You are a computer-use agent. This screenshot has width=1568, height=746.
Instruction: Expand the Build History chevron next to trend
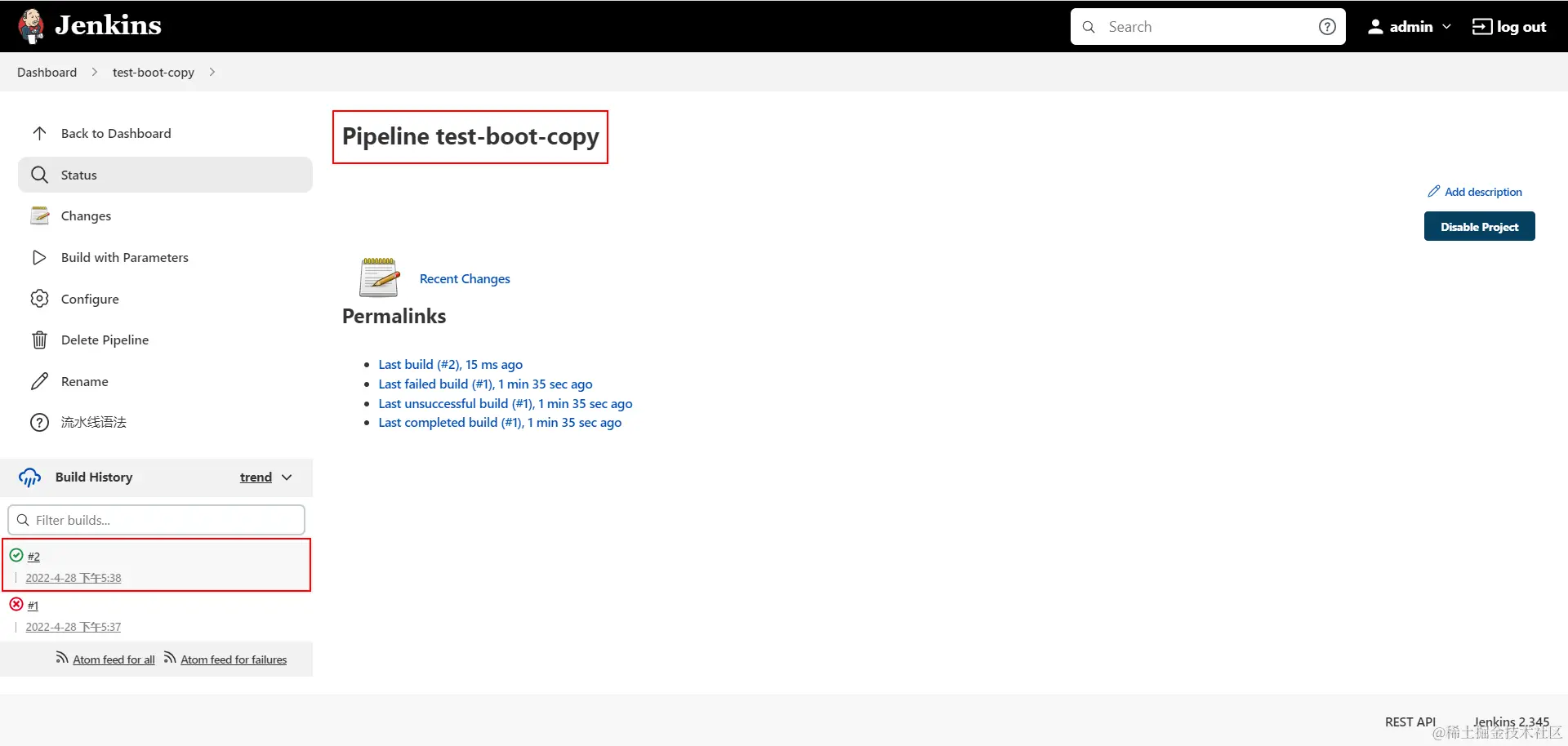[287, 477]
